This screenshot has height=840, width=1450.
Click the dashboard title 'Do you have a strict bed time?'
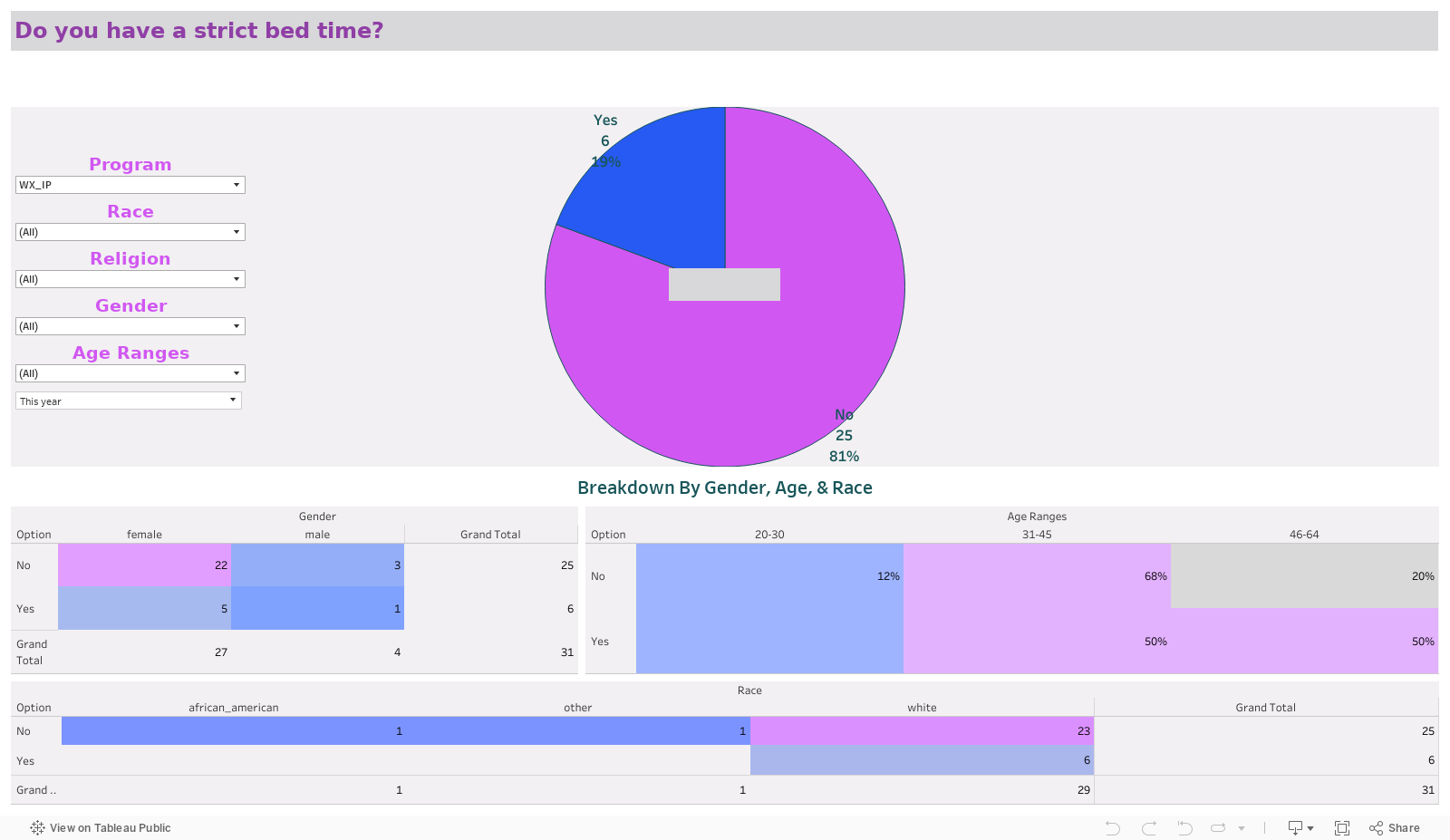click(x=199, y=31)
